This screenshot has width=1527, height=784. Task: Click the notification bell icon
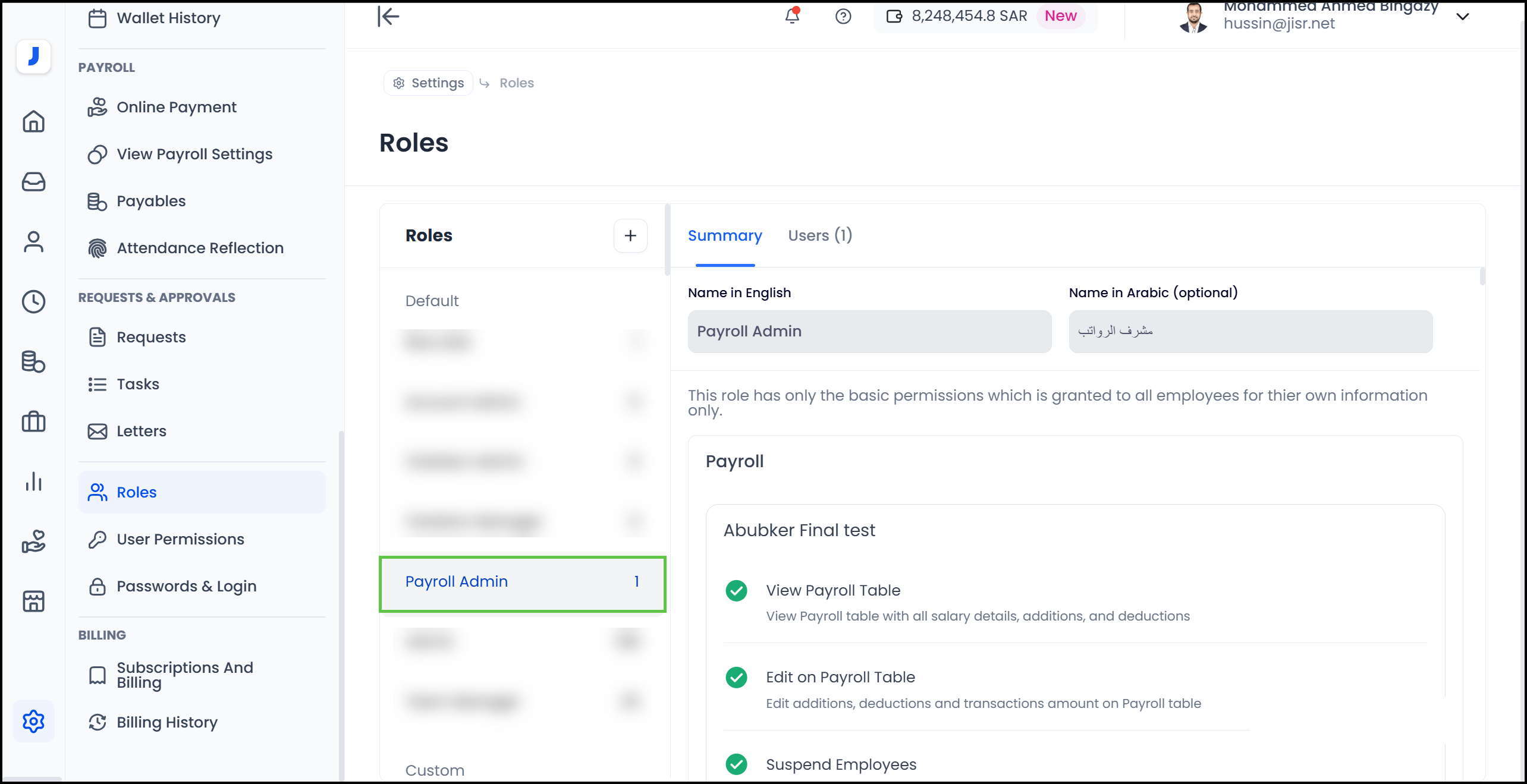792,16
